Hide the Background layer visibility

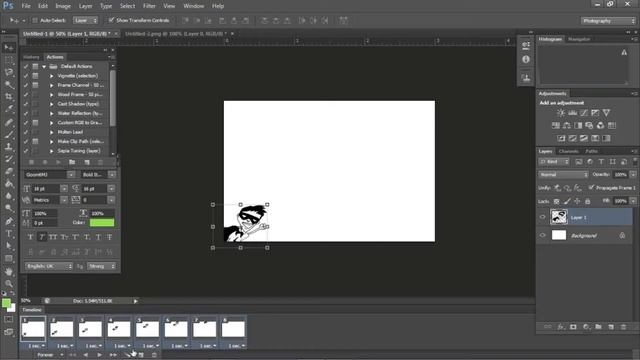[x=542, y=235]
